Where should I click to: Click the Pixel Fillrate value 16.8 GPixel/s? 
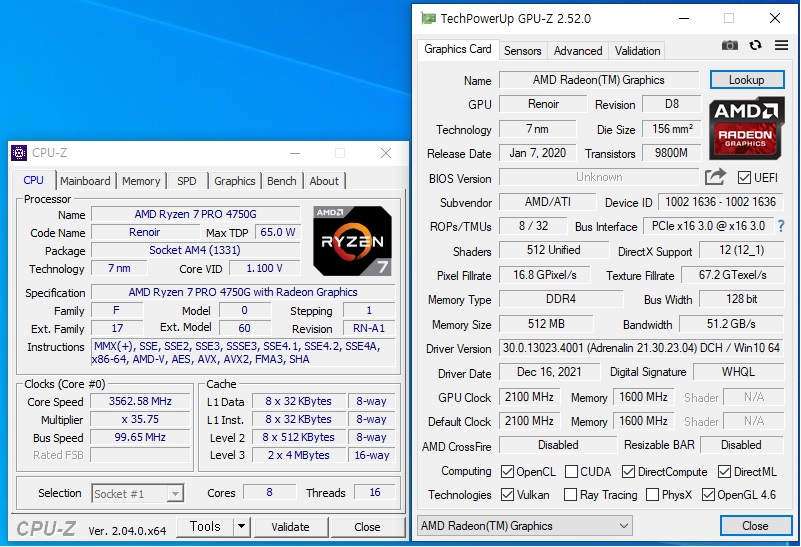click(x=545, y=275)
